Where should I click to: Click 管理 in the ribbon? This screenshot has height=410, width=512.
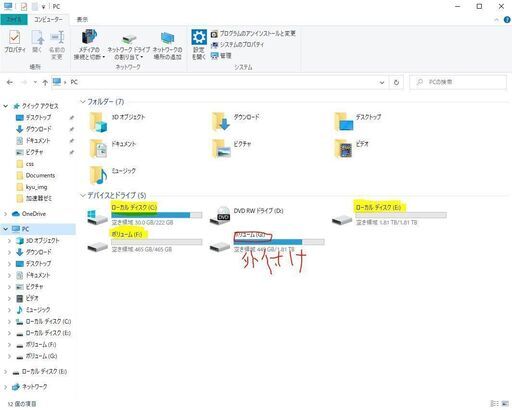221,55
